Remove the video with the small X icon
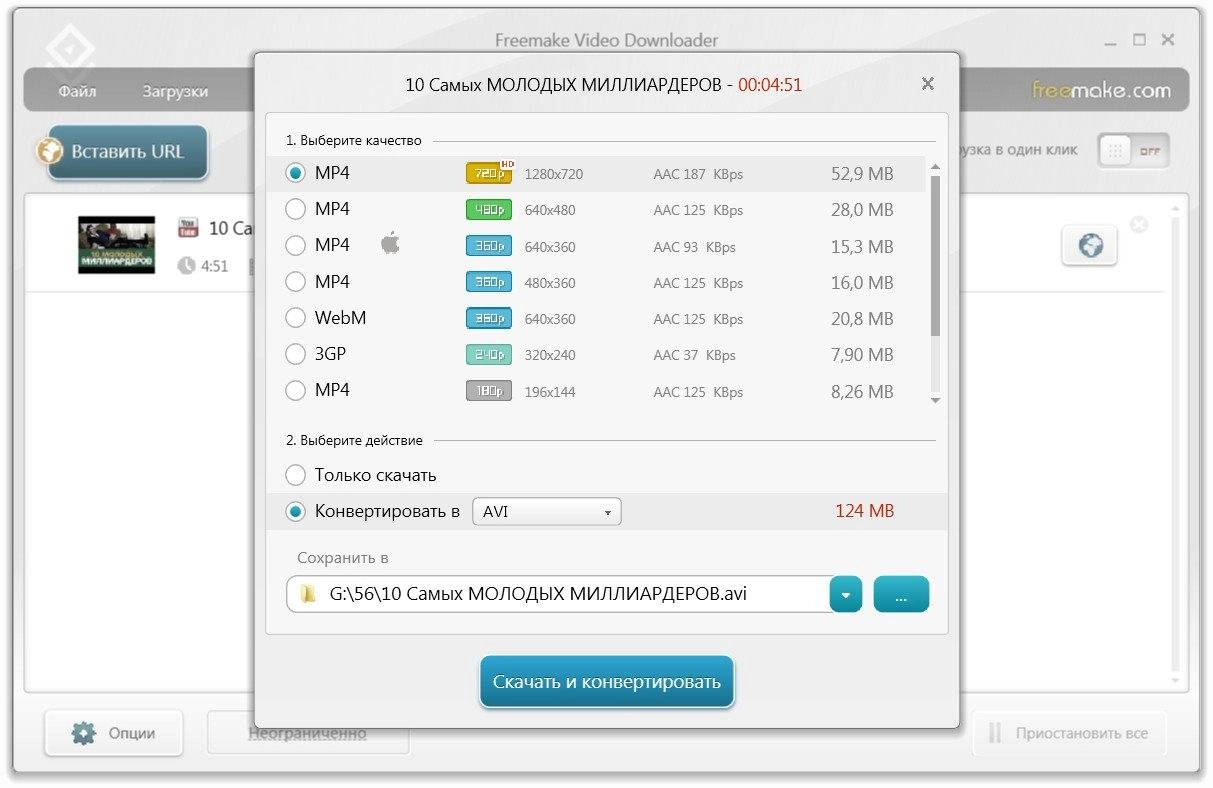1213x788 pixels. pyautogui.click(x=1138, y=224)
